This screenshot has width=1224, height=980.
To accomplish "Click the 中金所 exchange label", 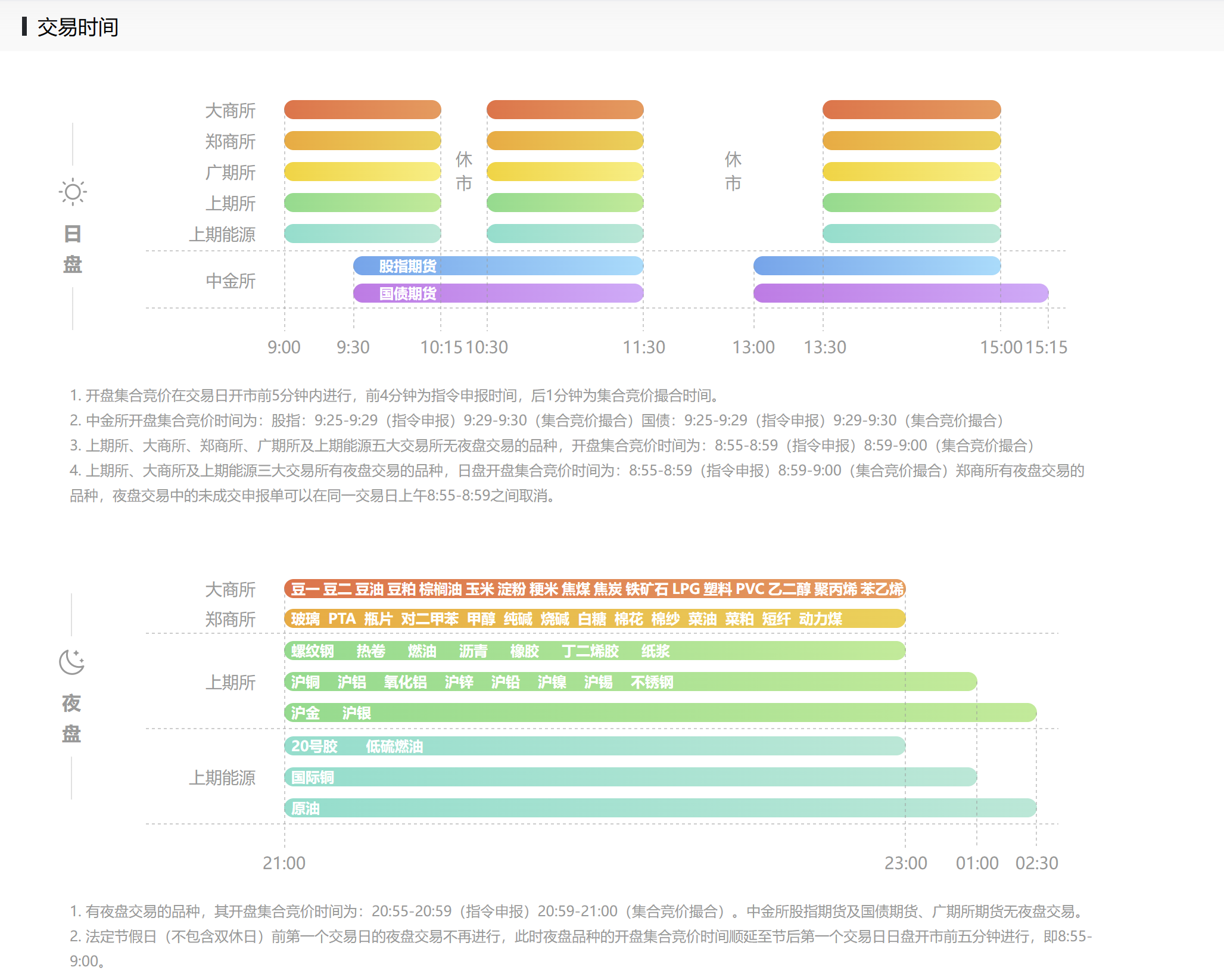I will (230, 281).
